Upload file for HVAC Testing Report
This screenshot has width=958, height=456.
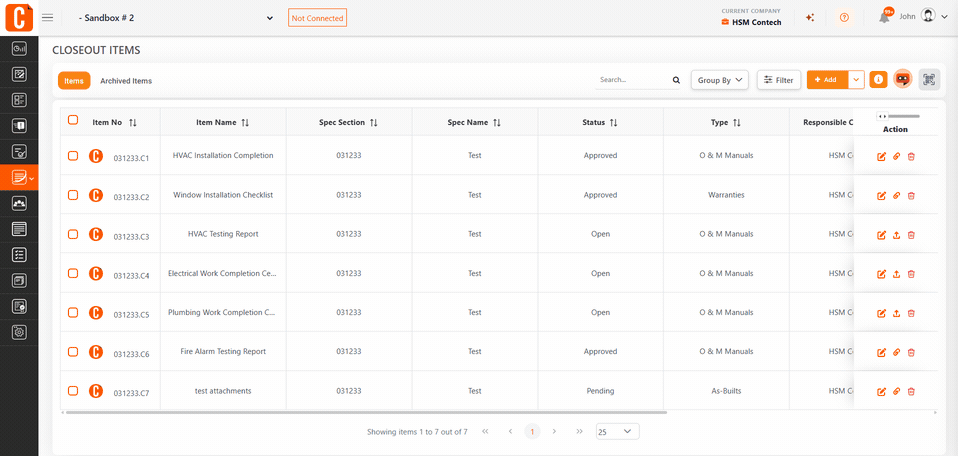pos(896,235)
